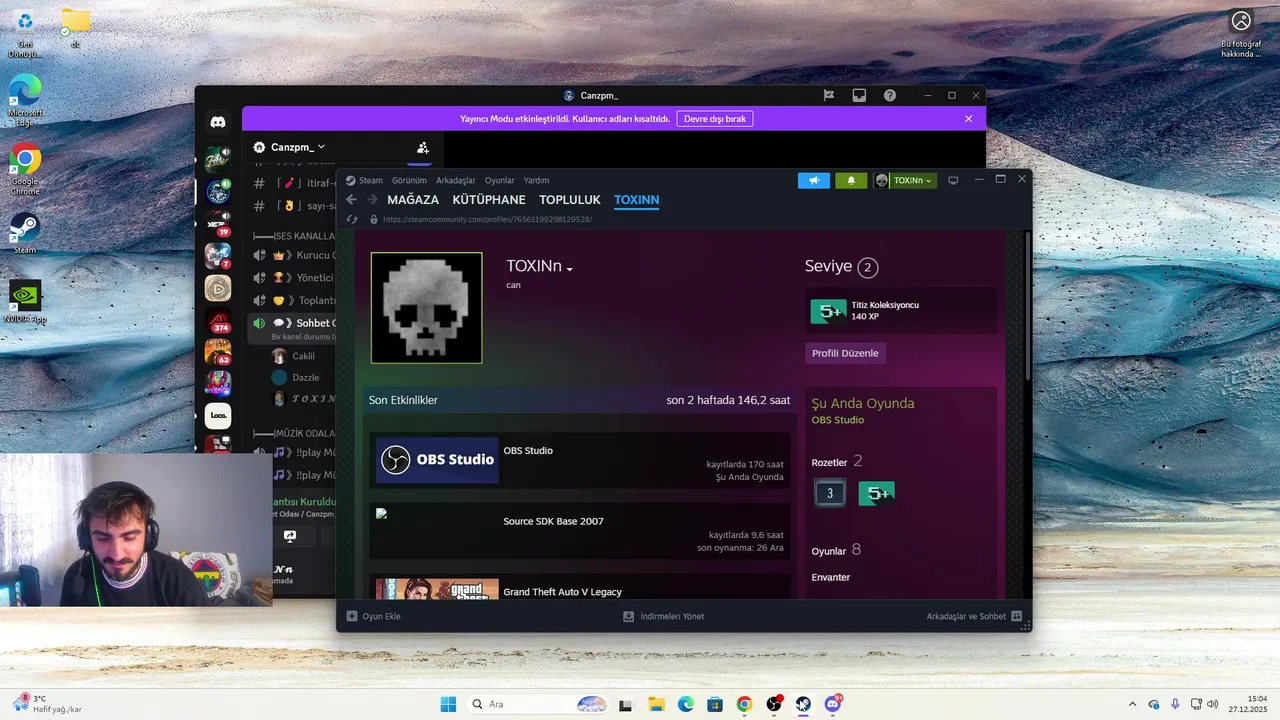Switch to Big Picture mode monitor icon
This screenshot has height=720, width=1280.
(953, 180)
